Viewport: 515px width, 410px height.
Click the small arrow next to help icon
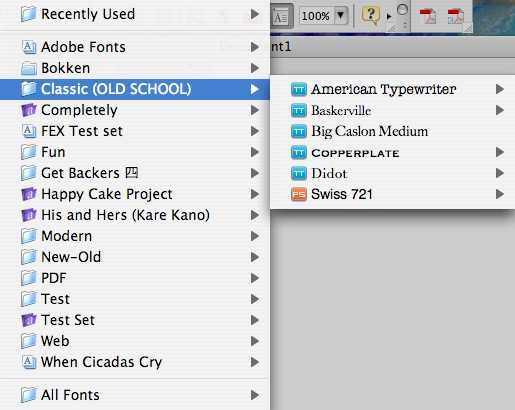coord(389,16)
